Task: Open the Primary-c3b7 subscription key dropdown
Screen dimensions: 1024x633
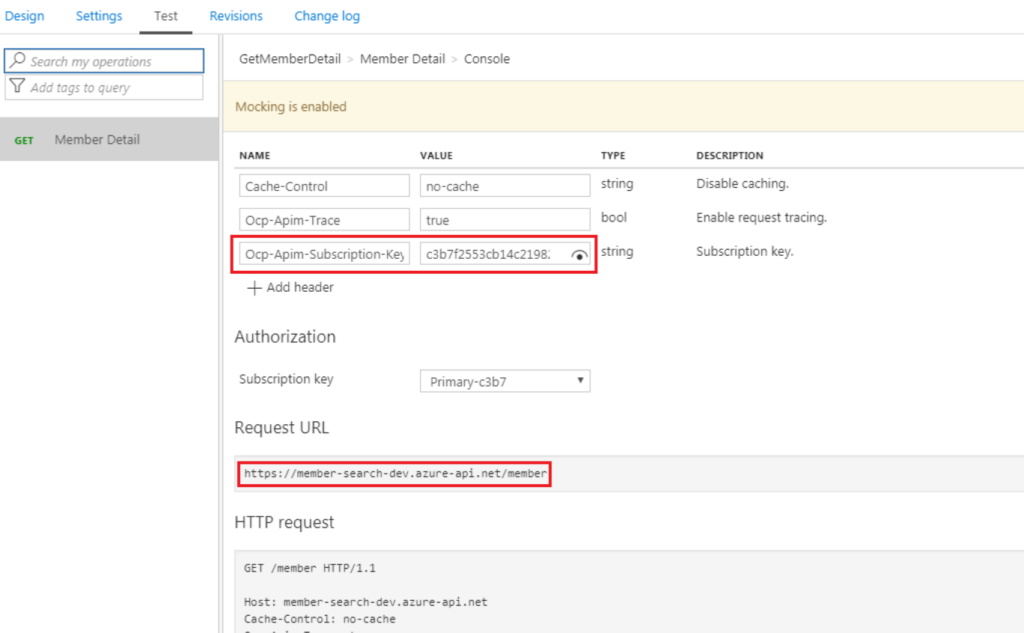Action: click(505, 381)
